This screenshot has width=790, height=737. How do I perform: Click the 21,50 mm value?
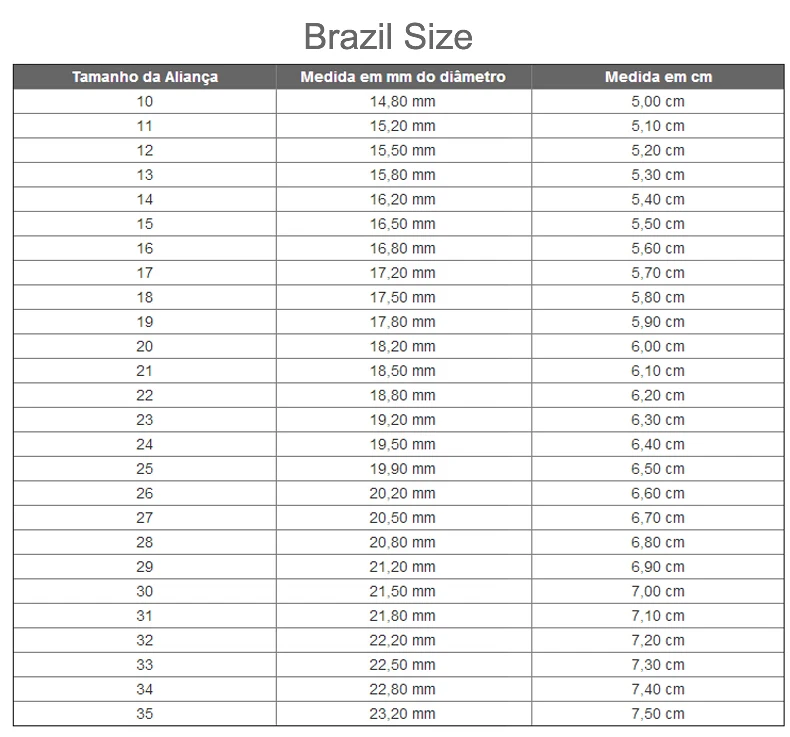[403, 591]
